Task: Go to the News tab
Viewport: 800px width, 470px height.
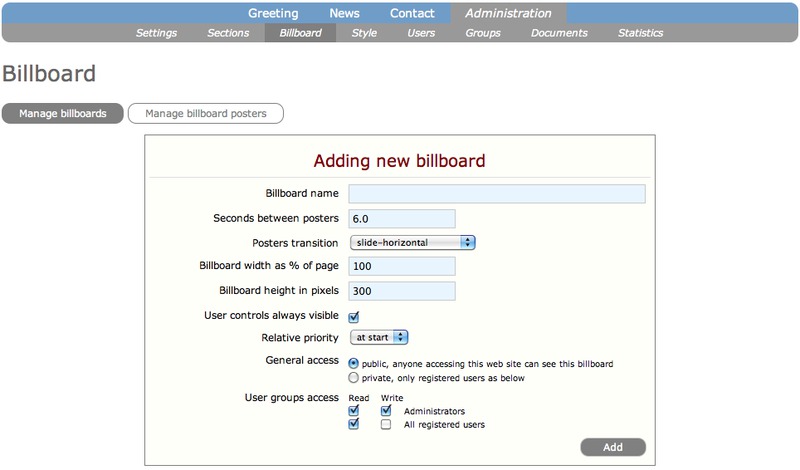Action: 344,14
